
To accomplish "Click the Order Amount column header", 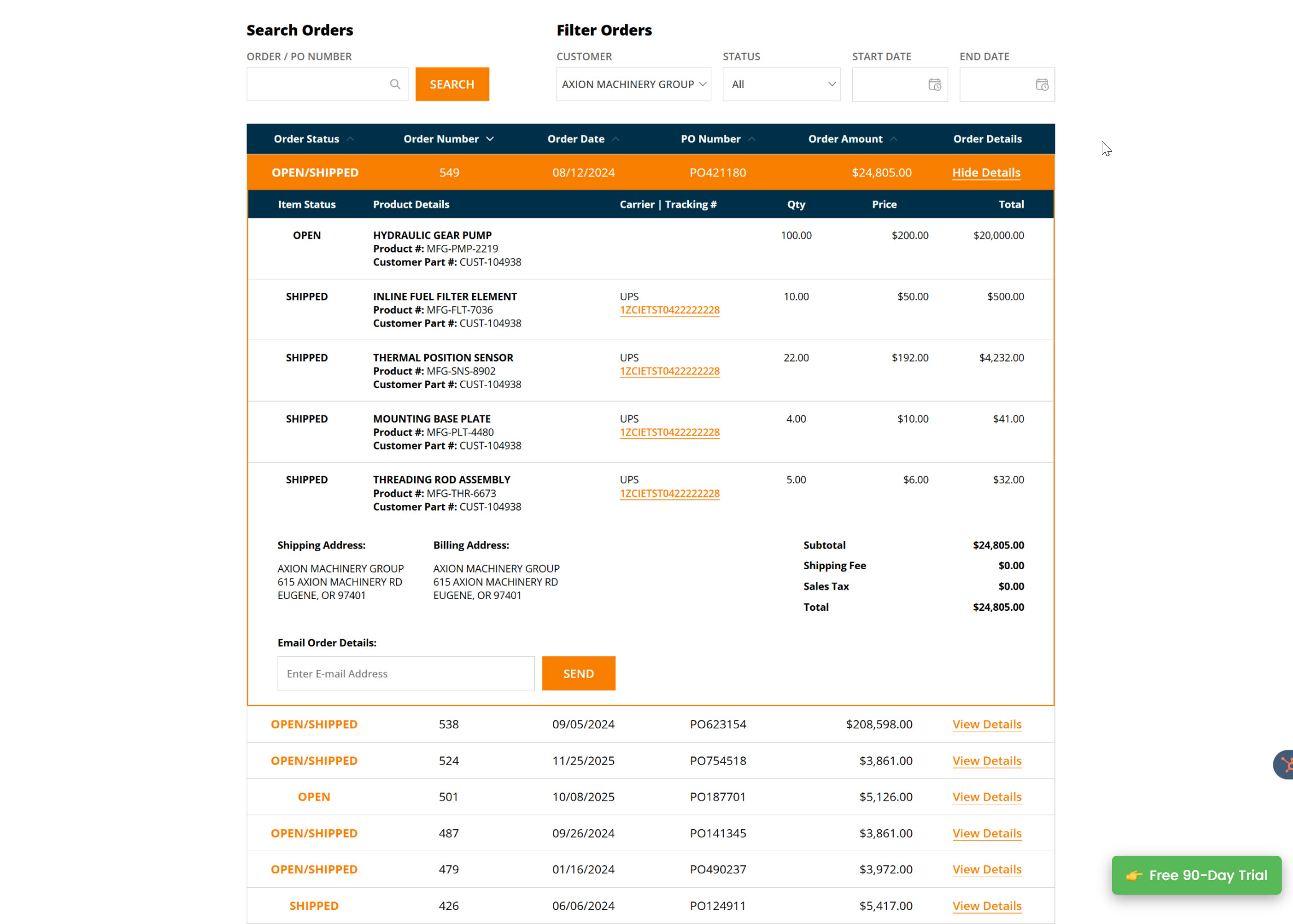I will [845, 139].
